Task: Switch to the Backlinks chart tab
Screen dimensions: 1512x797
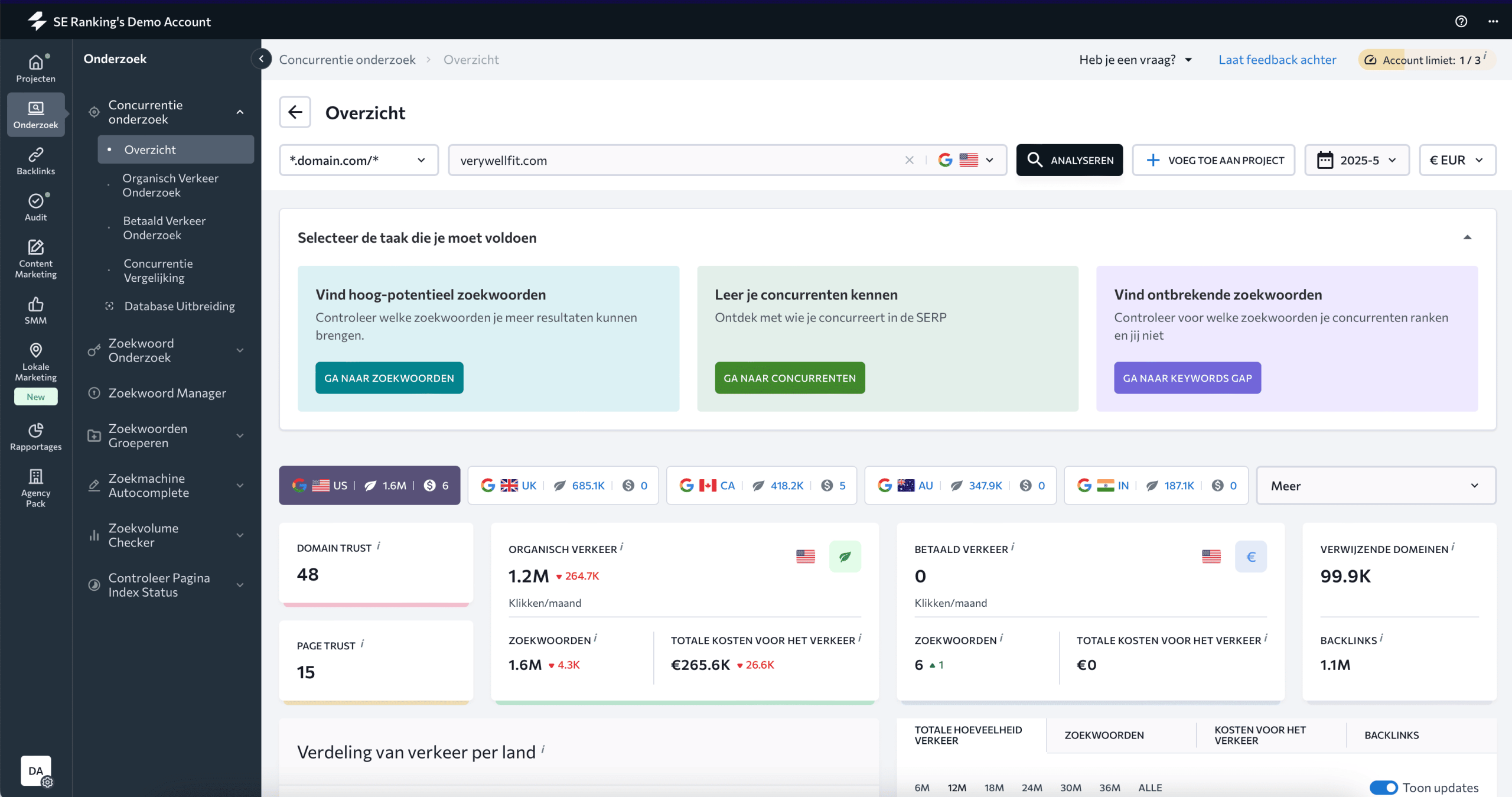Action: coord(1391,735)
